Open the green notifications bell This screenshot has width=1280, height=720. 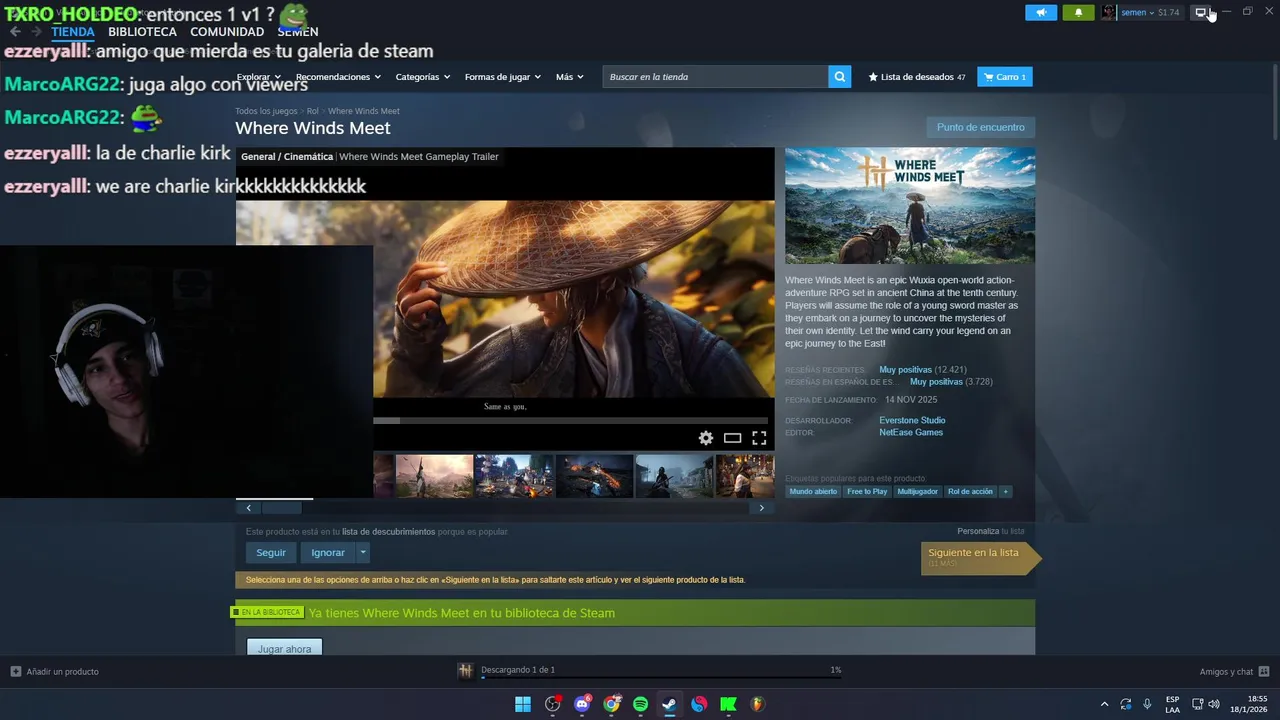coord(1078,13)
